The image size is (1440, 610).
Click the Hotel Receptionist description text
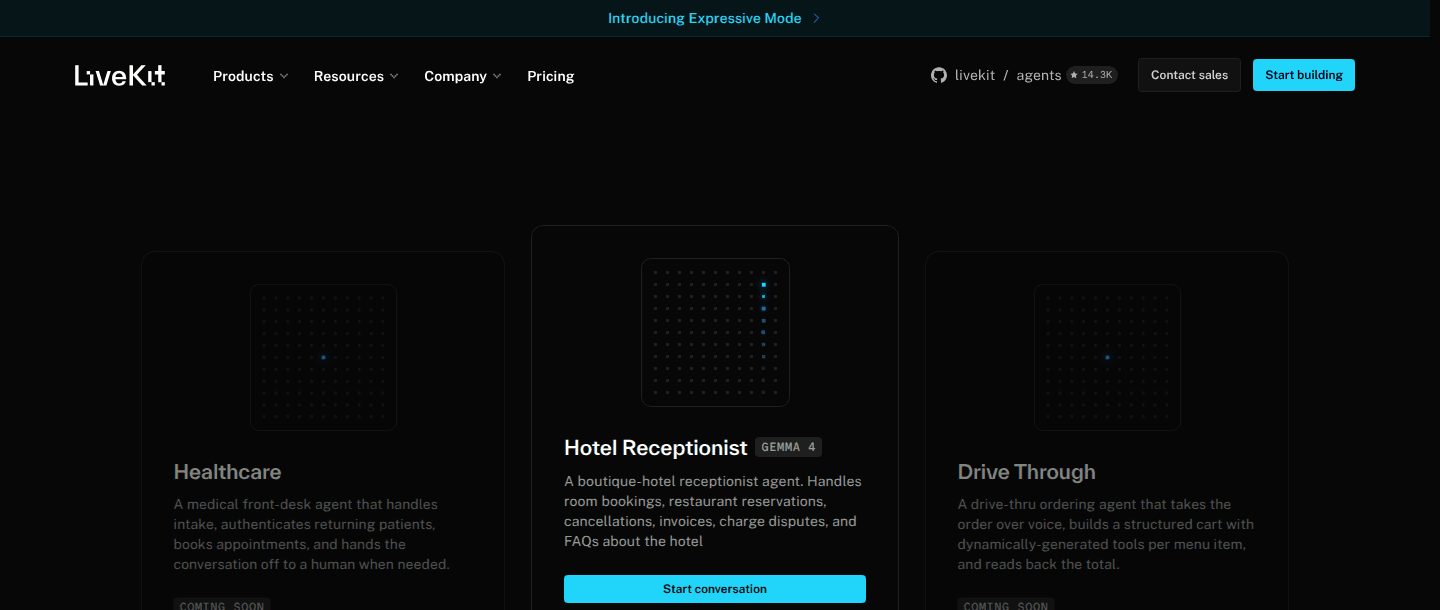pyautogui.click(x=713, y=511)
